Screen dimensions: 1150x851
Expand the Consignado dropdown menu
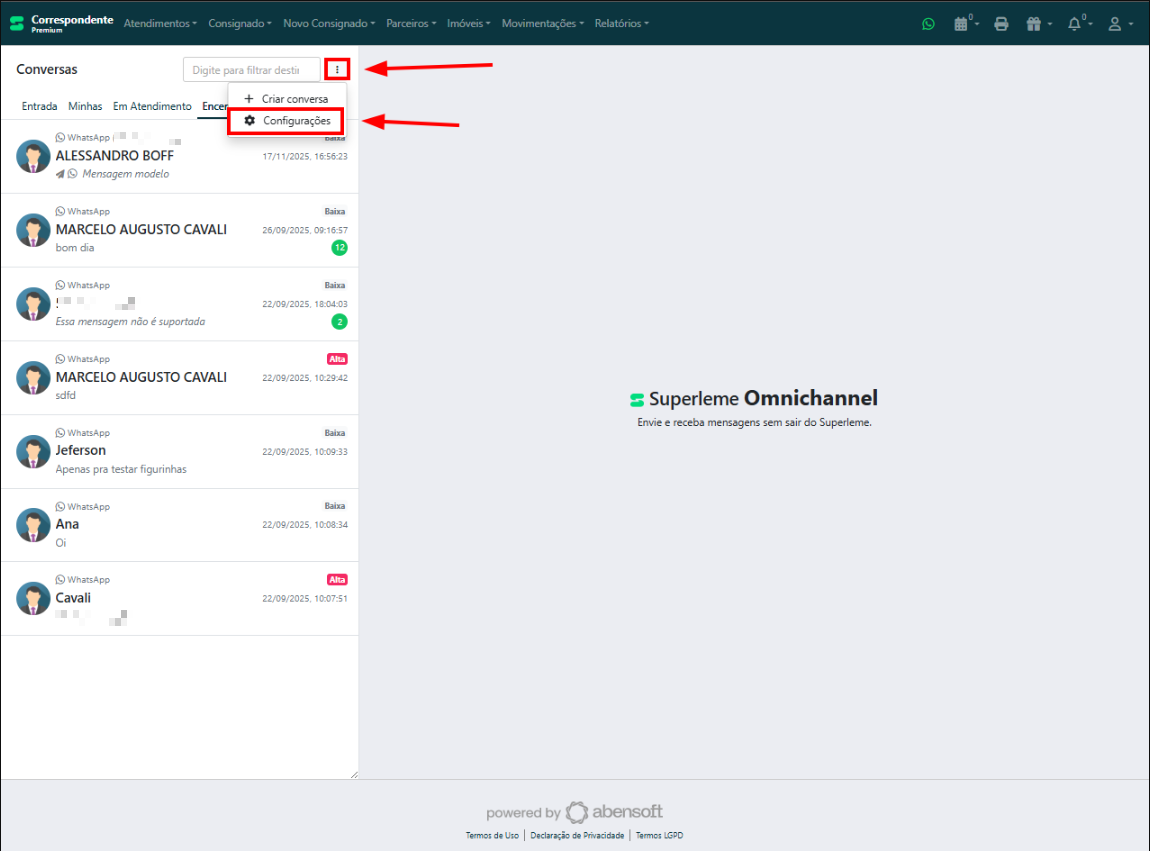[240, 23]
